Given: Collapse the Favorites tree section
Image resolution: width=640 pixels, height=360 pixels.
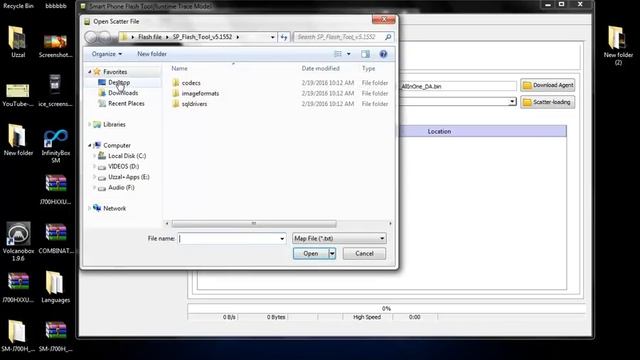Looking at the screenshot, I should point(90,72).
